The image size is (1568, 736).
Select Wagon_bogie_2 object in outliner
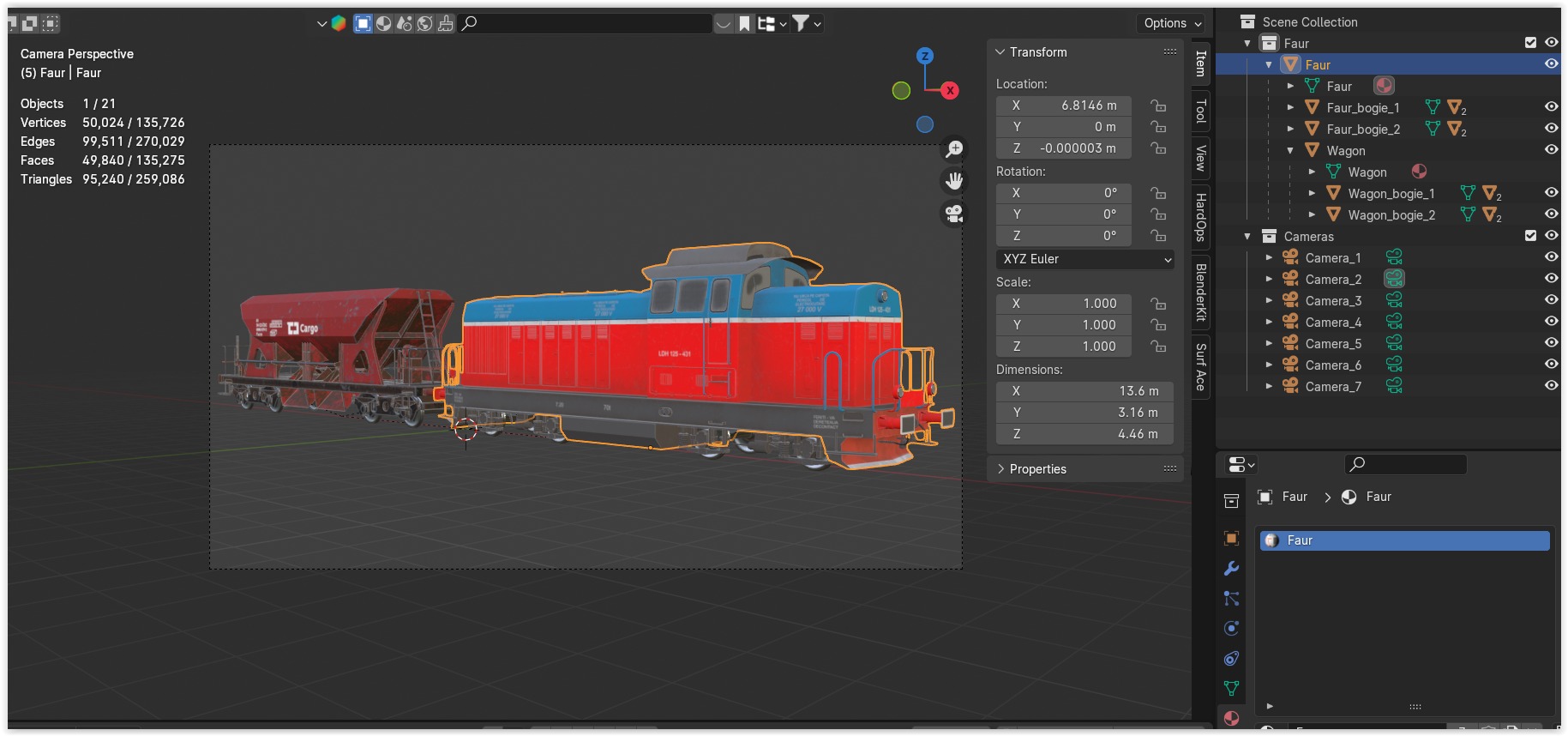1391,214
